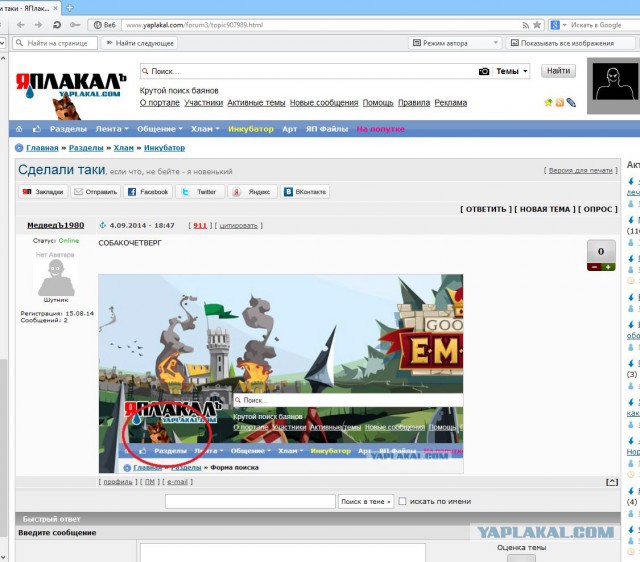Click Поиск в теме button
Image resolution: width=640 pixels, height=562 pixels.
pyautogui.click(x=366, y=501)
